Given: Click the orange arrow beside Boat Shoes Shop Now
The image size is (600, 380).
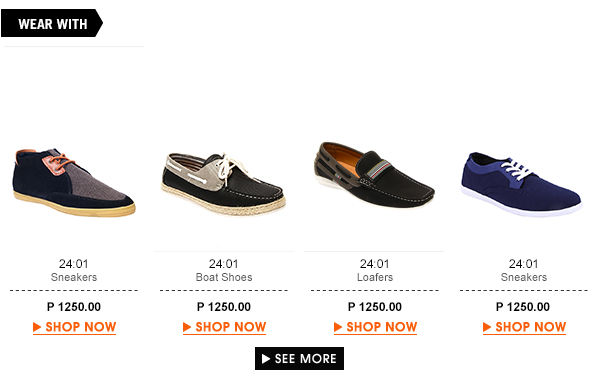Looking at the screenshot, I should tap(187, 327).
